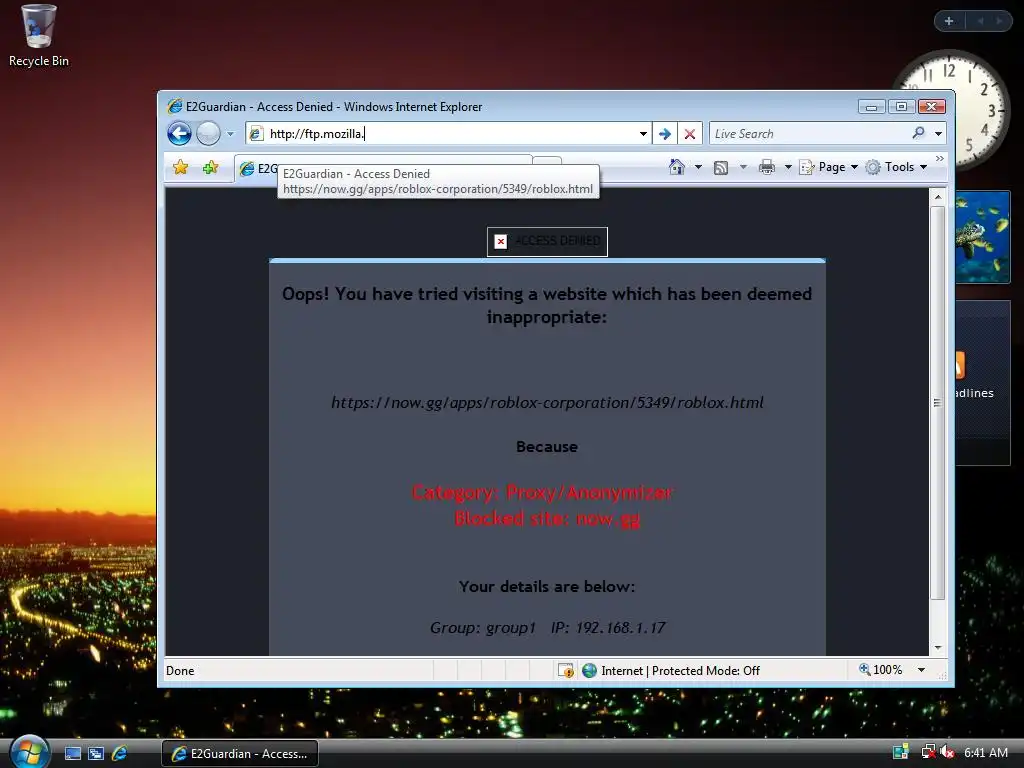The image size is (1024, 768).
Task: Click the Blocked site: now.gg text
Action: [547, 519]
